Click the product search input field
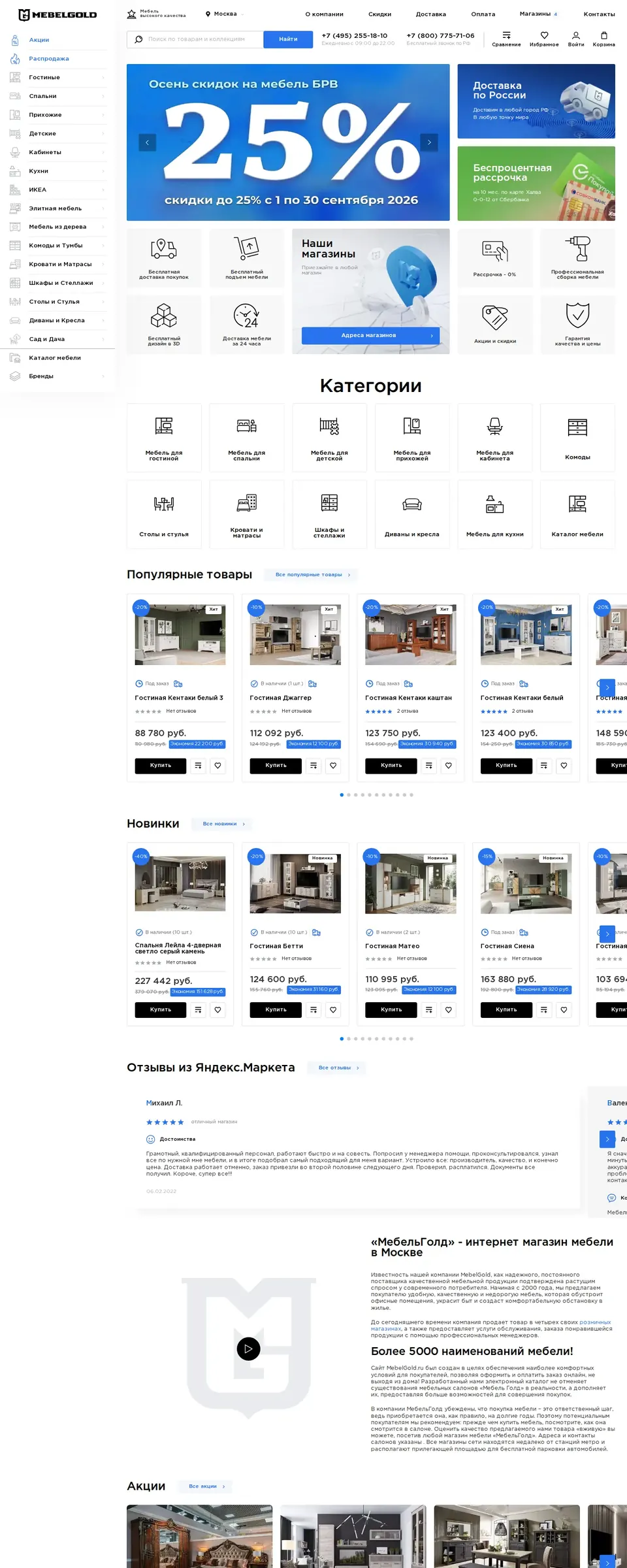Image resolution: width=627 pixels, height=1568 pixels. [195, 39]
